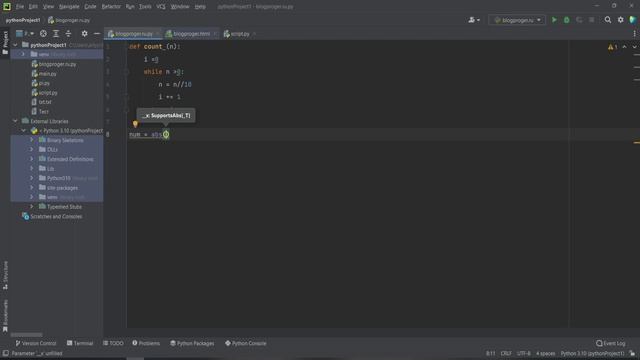Open the Edit menu
The image size is (640, 360).
coord(33,7)
